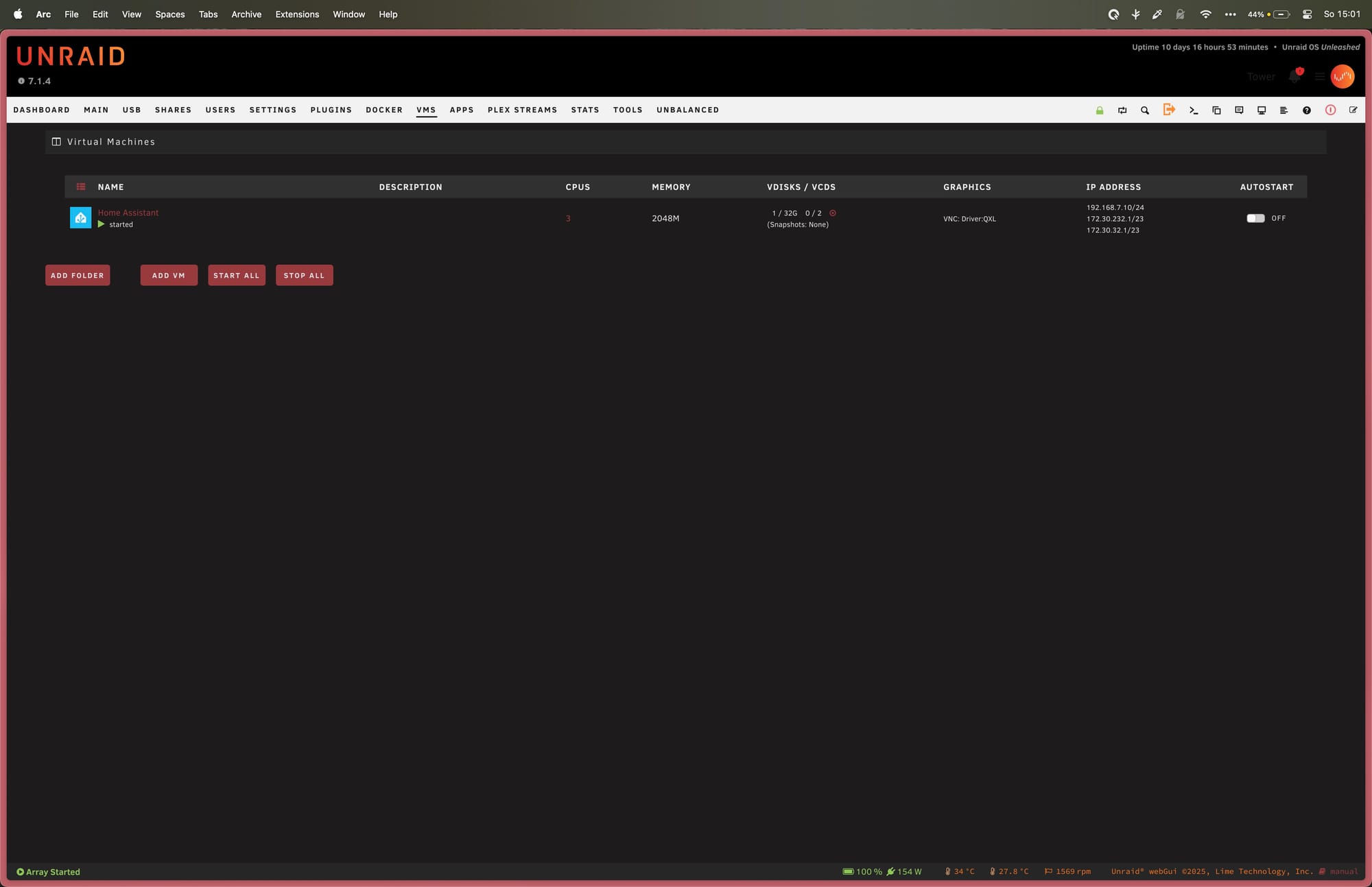Open the manual link in the footer
Viewport: 1372px width, 887px height.
pyautogui.click(x=1344, y=871)
